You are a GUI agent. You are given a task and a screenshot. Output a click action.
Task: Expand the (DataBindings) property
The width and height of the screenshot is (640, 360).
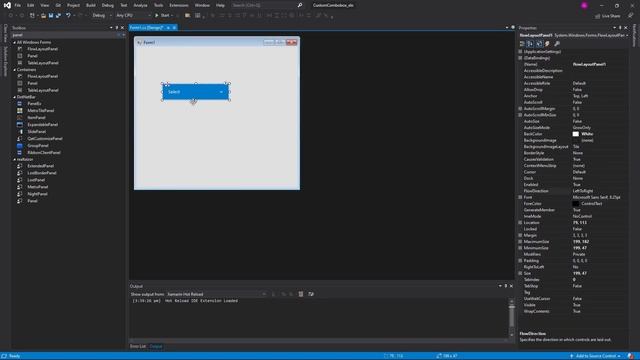520,58
